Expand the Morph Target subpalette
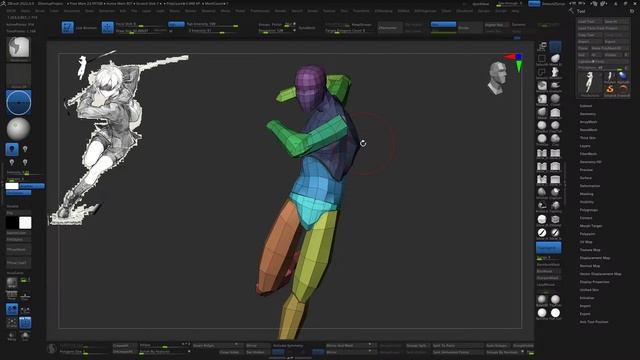This screenshot has height=360, width=640. click(591, 226)
